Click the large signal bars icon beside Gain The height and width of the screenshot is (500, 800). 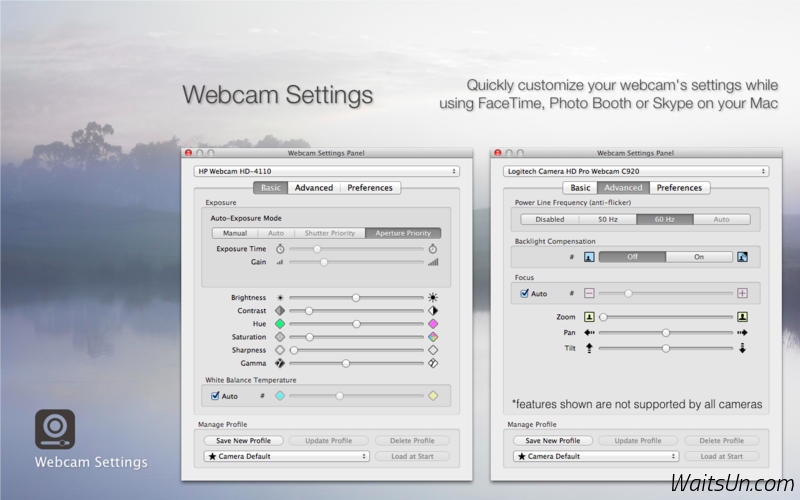tap(433, 262)
